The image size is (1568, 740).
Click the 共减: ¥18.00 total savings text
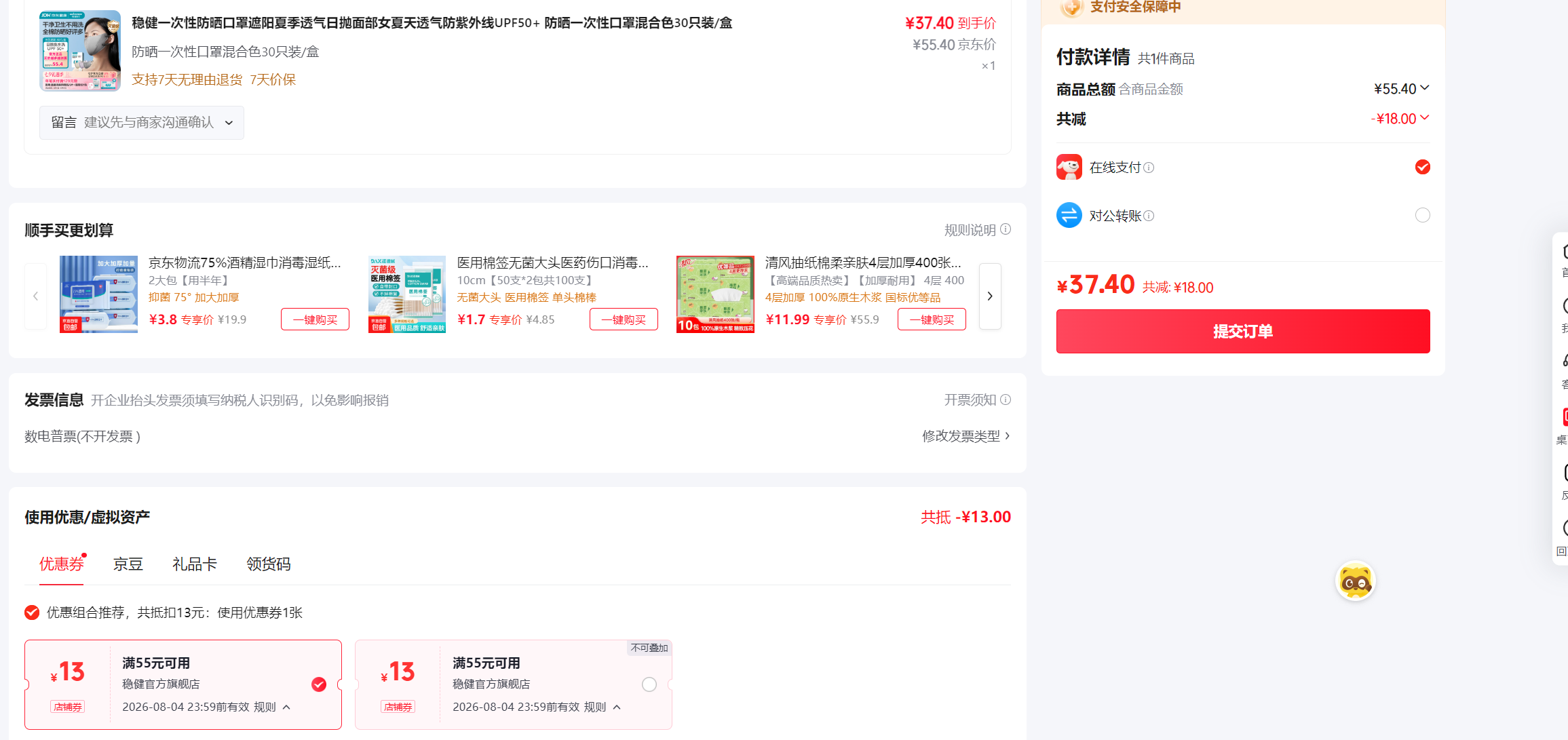[x=1178, y=288]
